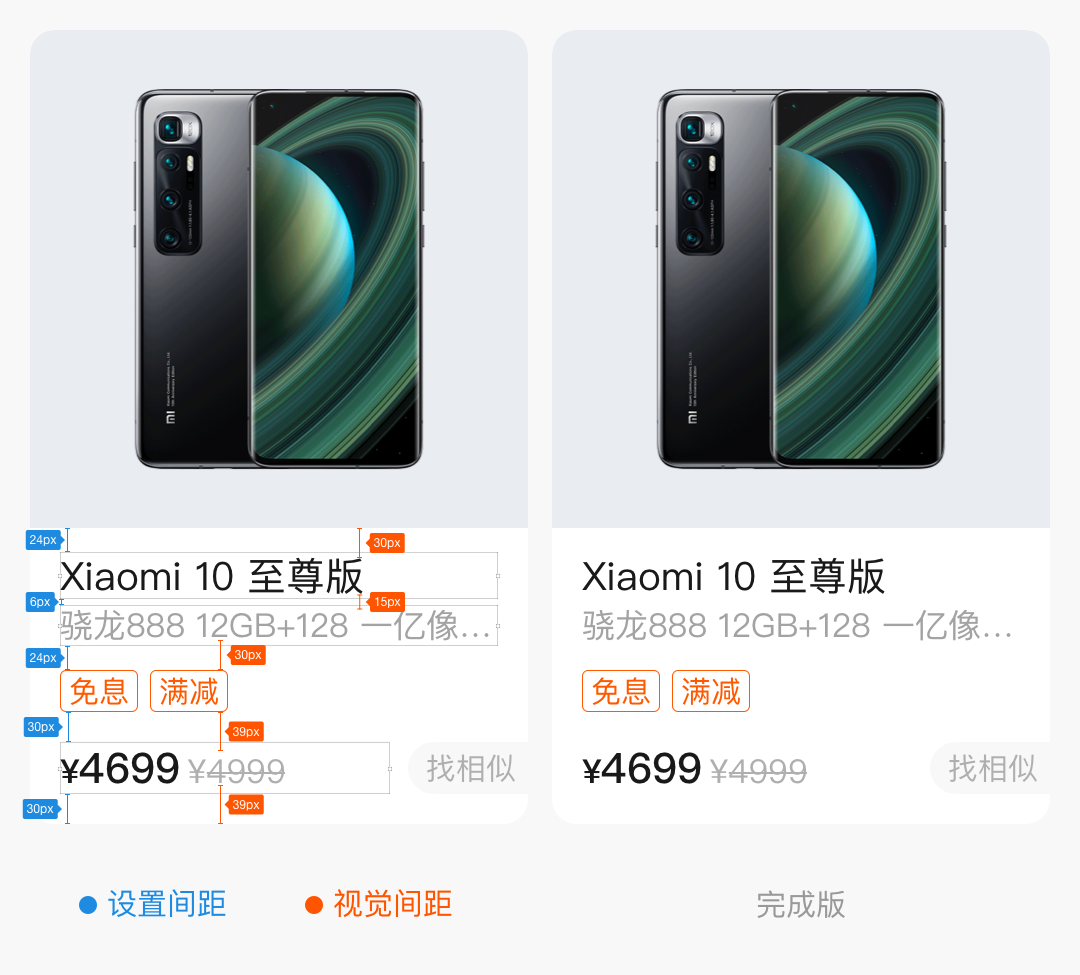The width and height of the screenshot is (1080, 975).
Task: Click the 完成版 caption text
Action: click(x=800, y=904)
